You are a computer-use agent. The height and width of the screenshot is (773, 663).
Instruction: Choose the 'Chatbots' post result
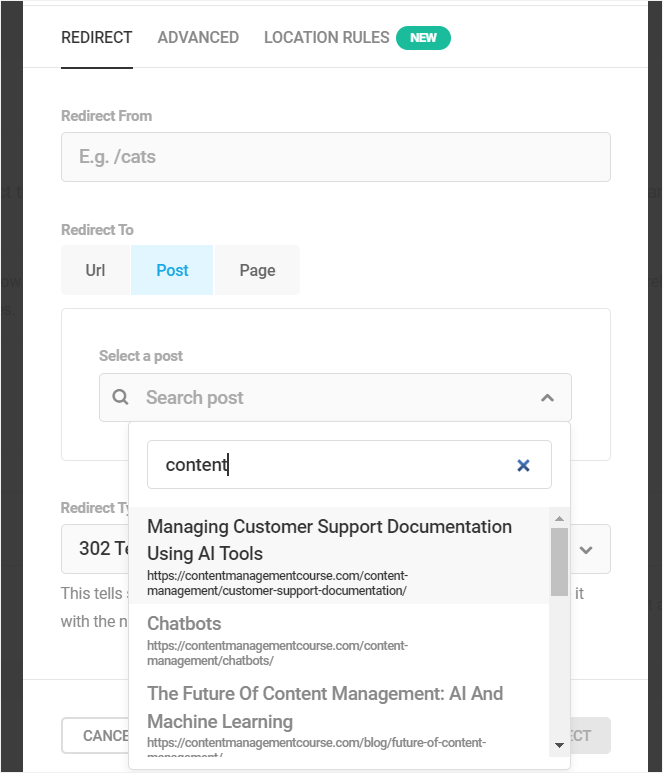coord(339,639)
